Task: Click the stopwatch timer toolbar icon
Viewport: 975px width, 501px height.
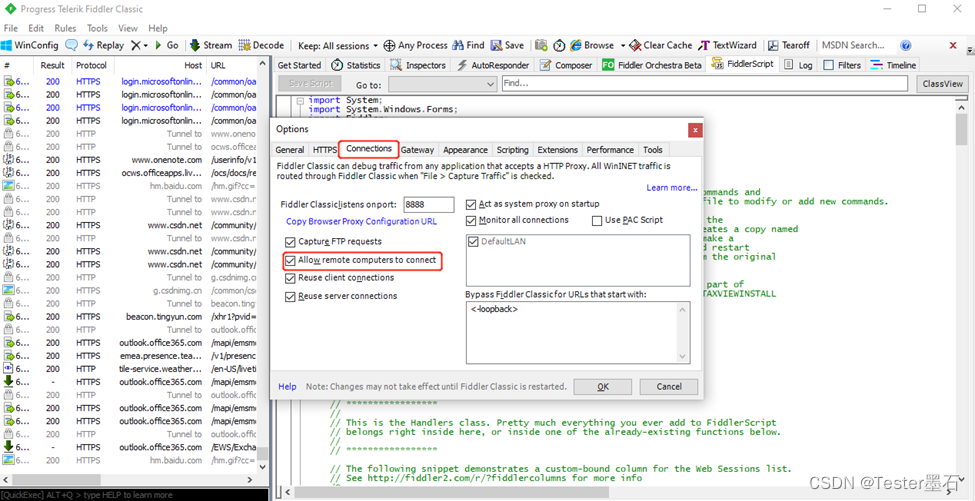Action: click(559, 45)
